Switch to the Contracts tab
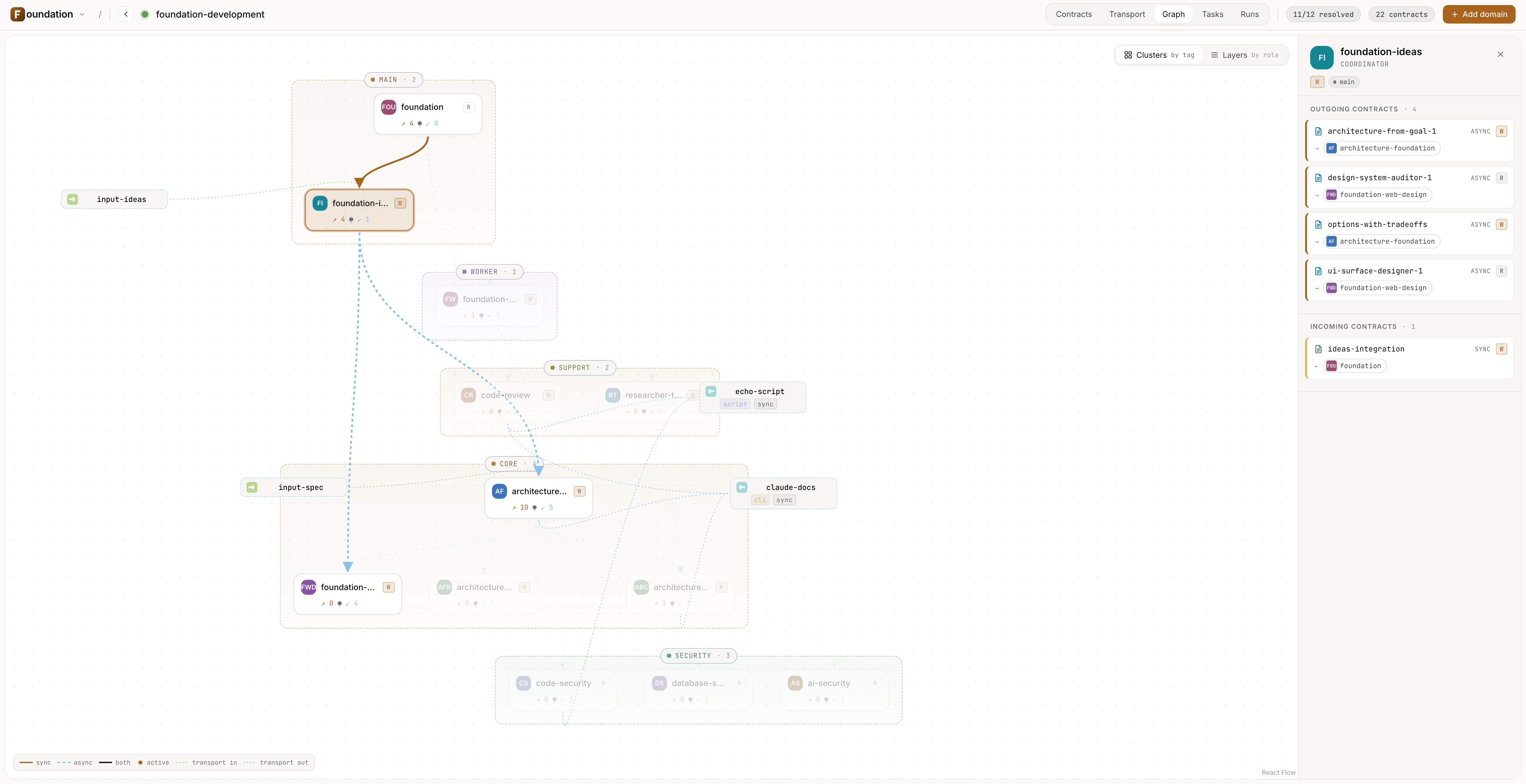The image size is (1526, 784). [1073, 14]
